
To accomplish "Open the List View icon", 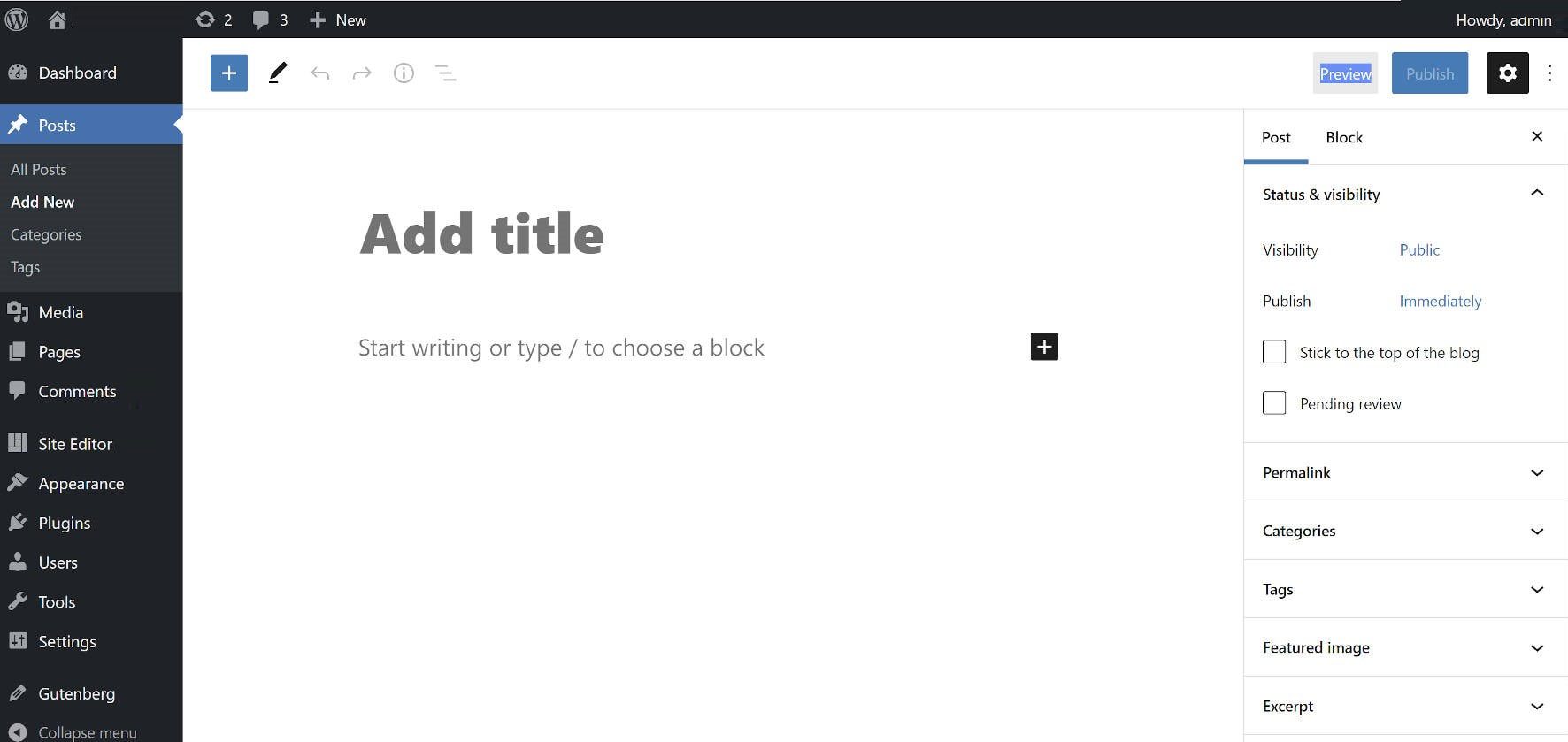I will click(x=446, y=73).
